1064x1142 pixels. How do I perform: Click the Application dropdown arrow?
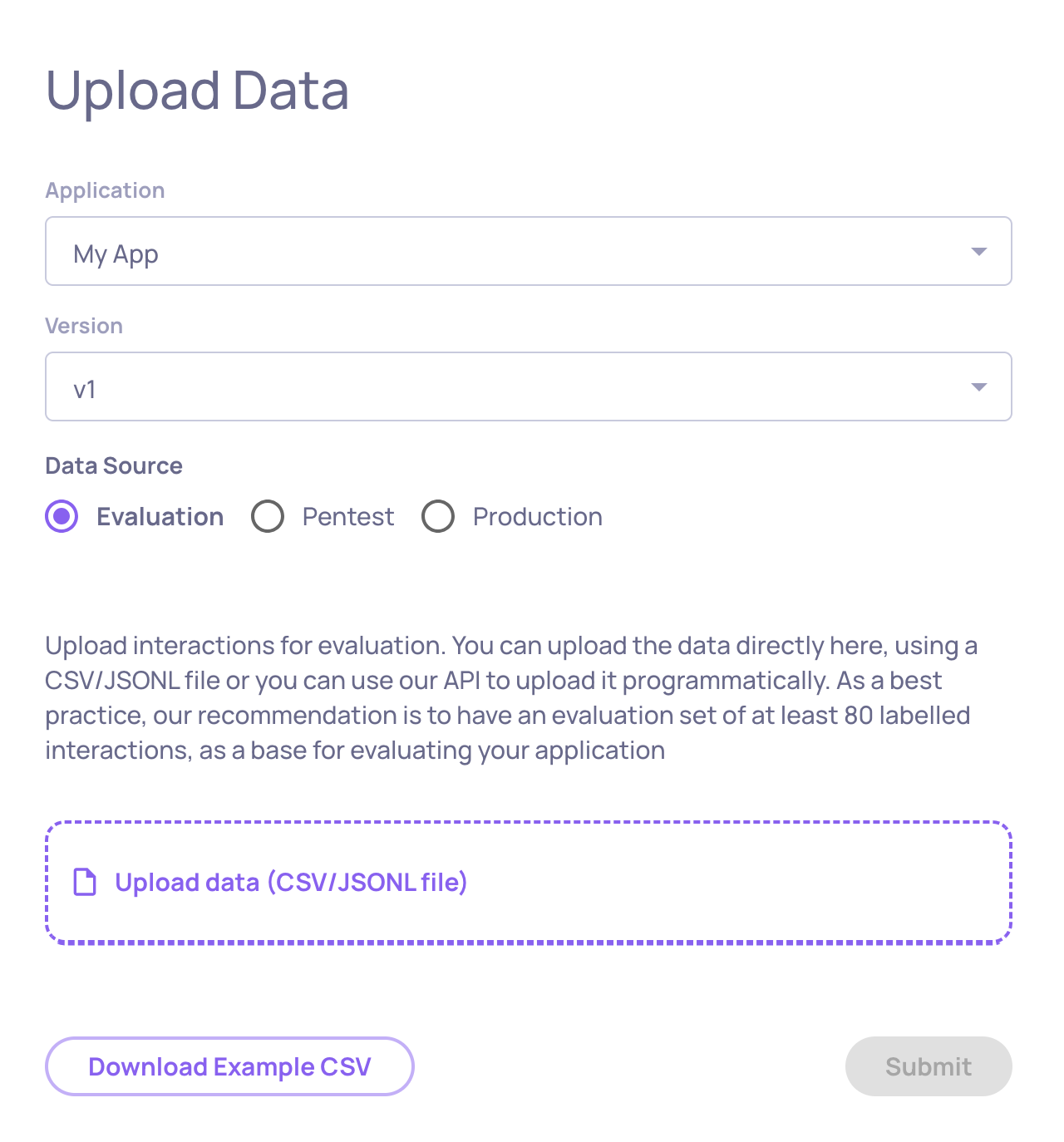978,252
